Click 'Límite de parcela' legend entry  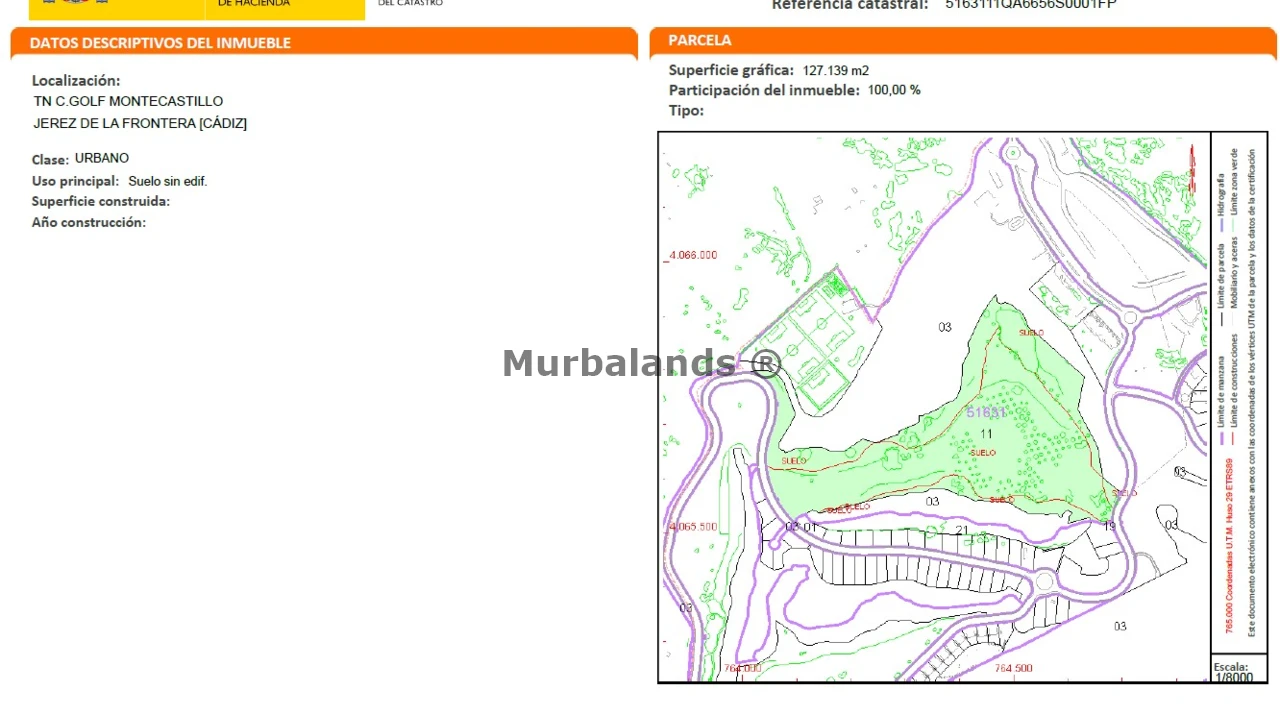click(x=1221, y=276)
